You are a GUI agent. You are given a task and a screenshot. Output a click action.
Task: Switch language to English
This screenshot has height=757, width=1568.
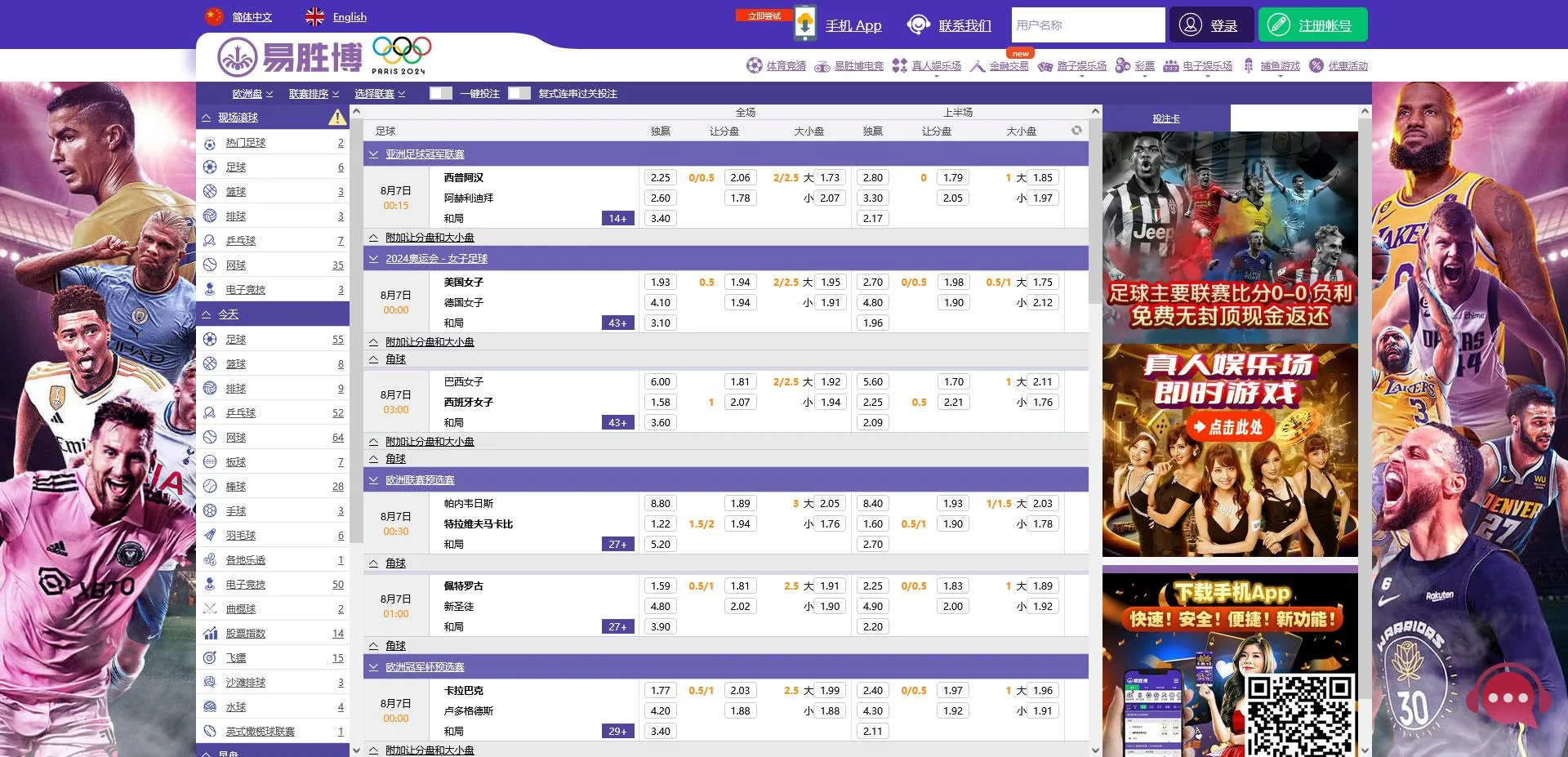(x=349, y=17)
